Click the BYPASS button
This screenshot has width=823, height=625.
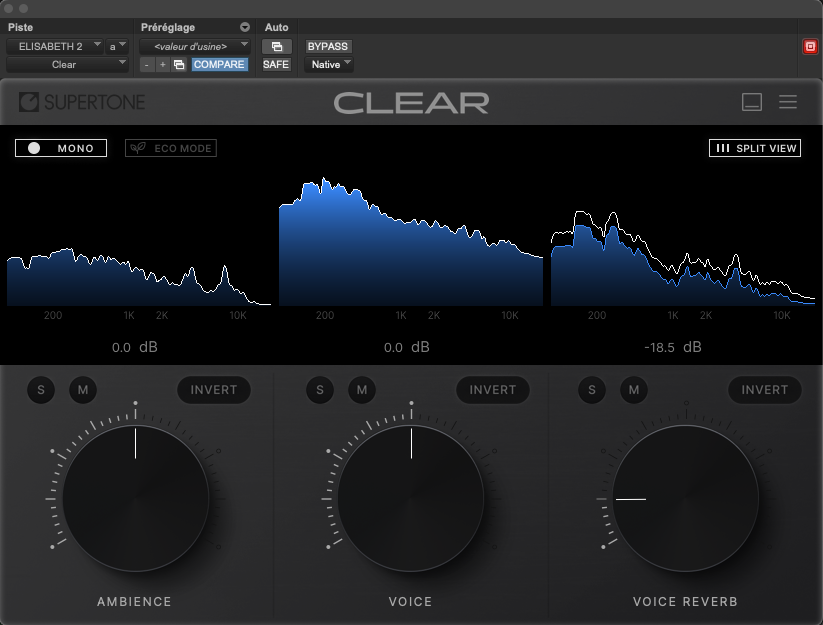point(328,47)
